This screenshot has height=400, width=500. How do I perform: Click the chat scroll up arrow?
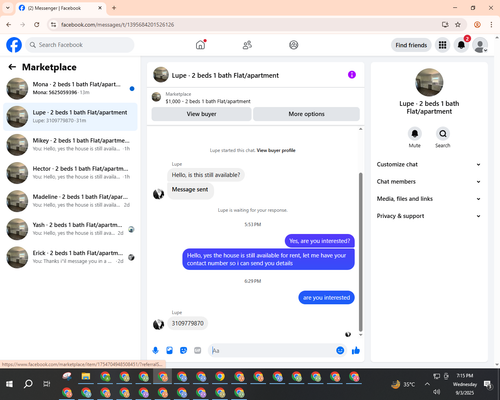(360, 129)
